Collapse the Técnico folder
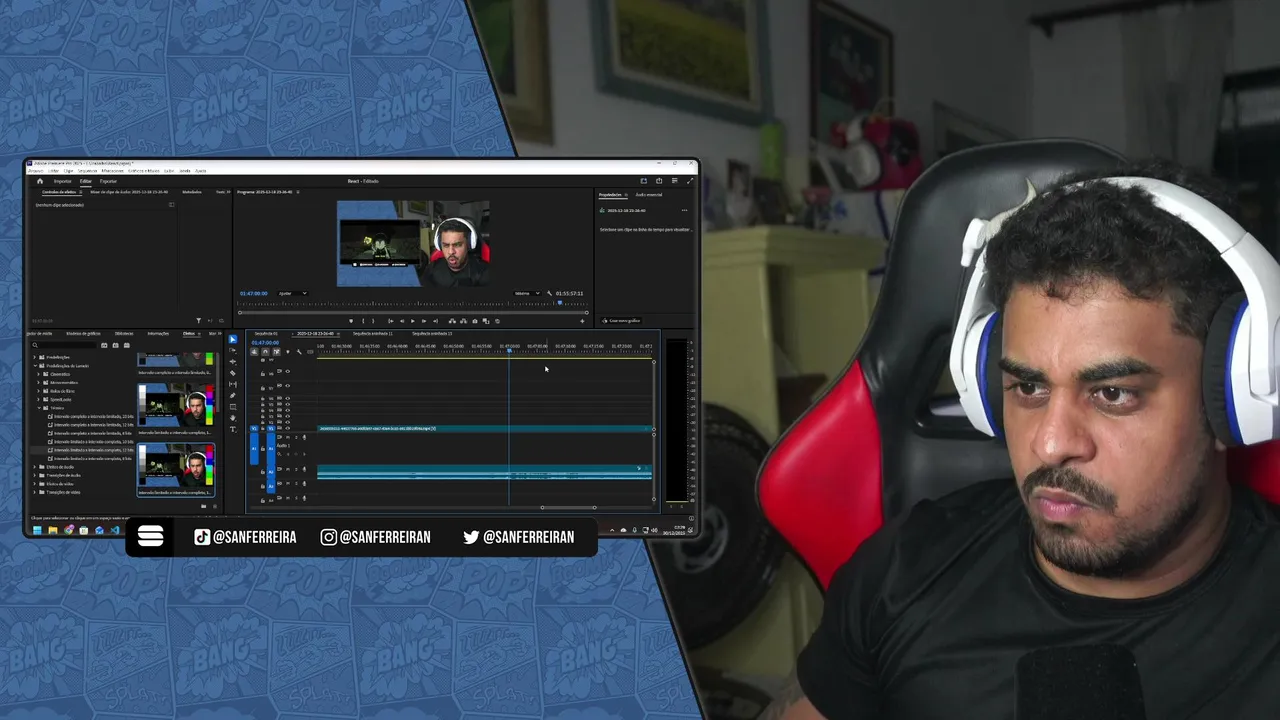Image resolution: width=1280 pixels, height=720 pixels. [x=39, y=408]
